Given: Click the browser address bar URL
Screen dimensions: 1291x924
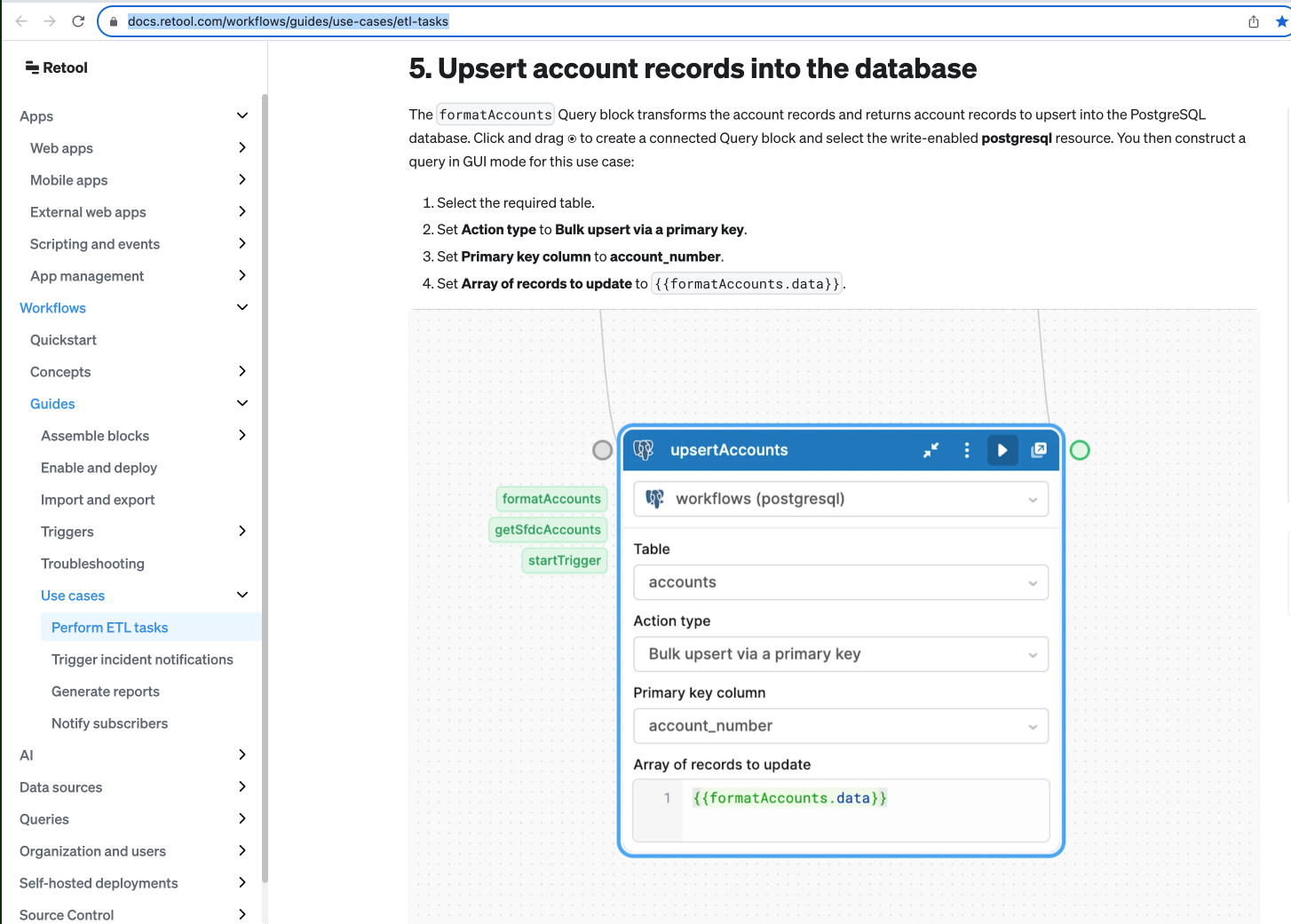Looking at the screenshot, I should point(288,21).
